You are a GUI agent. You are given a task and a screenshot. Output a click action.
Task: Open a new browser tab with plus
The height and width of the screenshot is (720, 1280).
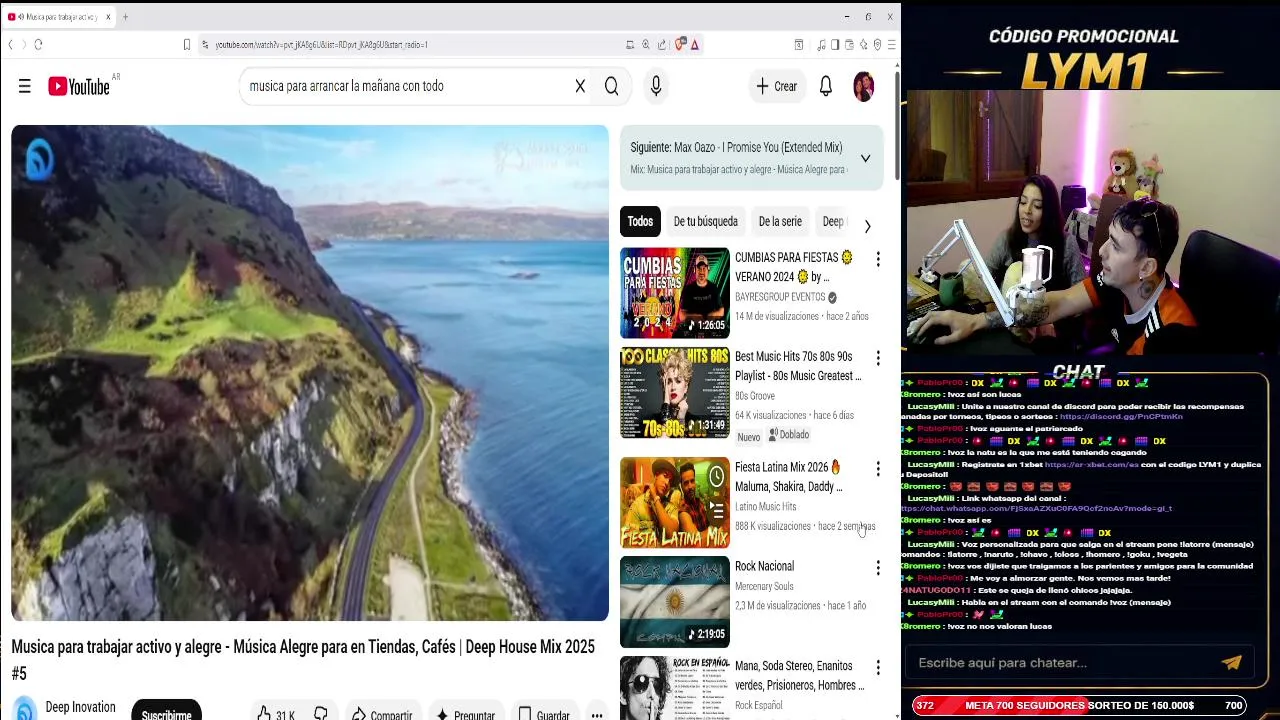click(x=125, y=17)
